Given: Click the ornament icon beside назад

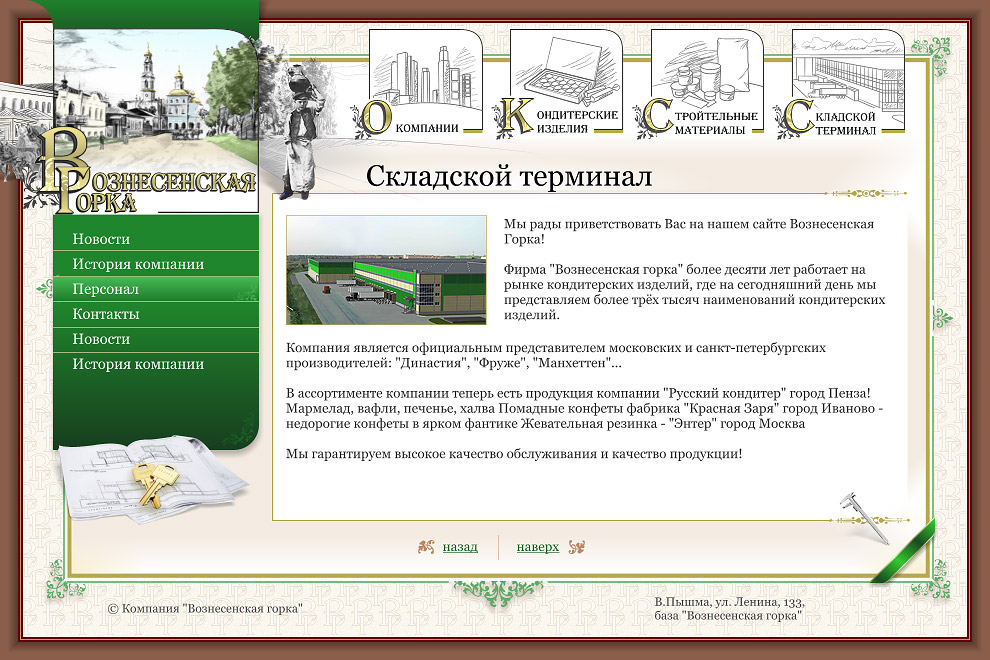Looking at the screenshot, I should pos(426,547).
